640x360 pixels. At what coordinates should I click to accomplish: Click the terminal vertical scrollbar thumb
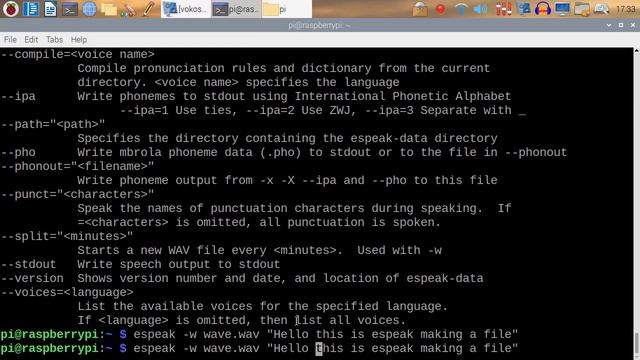(x=636, y=344)
